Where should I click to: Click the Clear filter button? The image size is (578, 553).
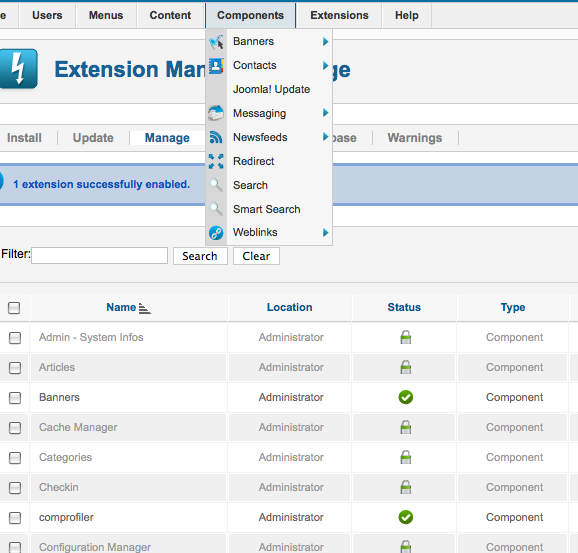tap(256, 256)
